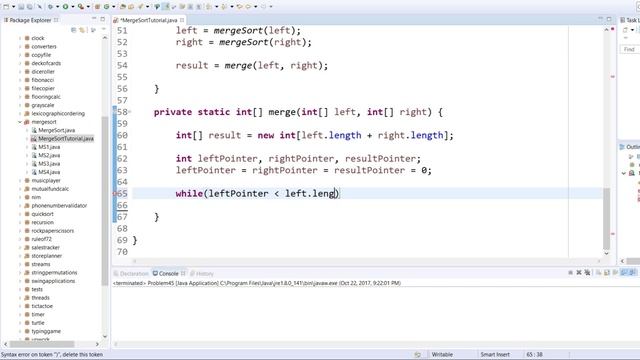Click the Package Explorer horizontal scrollbar
This screenshot has height=360, width=640.
point(42,344)
